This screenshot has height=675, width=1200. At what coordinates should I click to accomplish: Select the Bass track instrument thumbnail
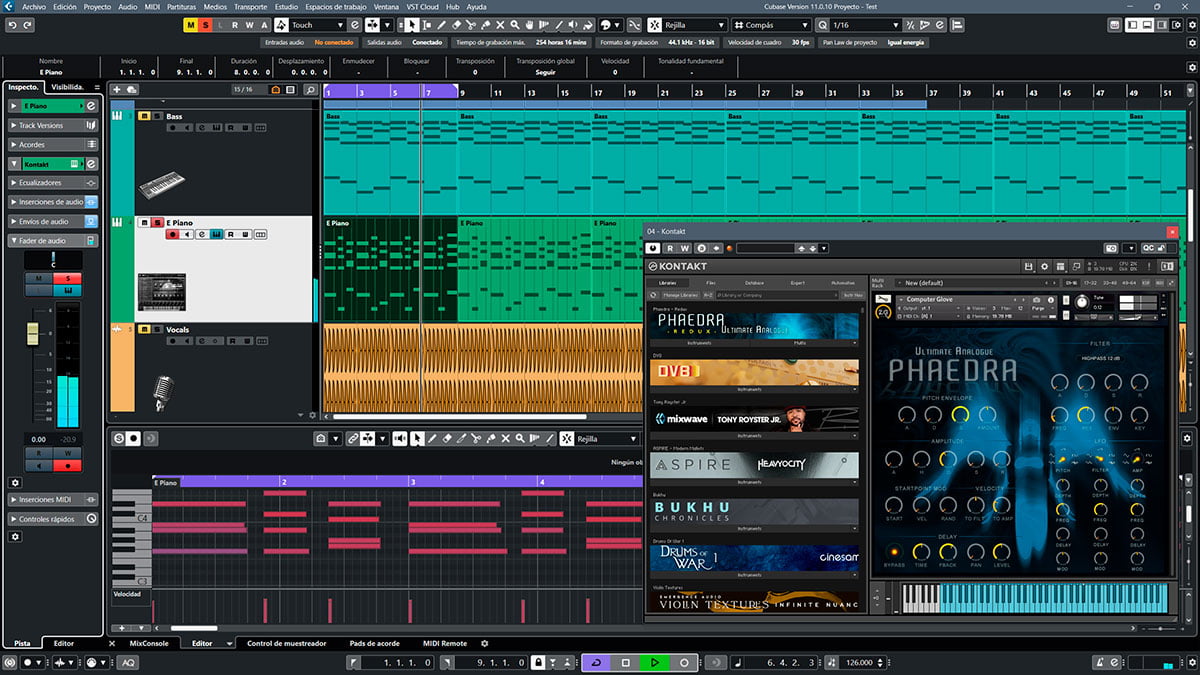click(x=162, y=186)
